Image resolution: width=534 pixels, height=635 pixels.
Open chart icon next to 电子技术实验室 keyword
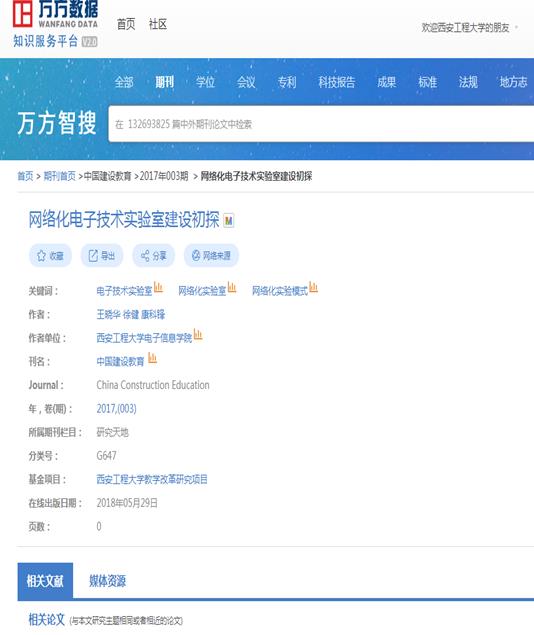pyautogui.click(x=158, y=288)
